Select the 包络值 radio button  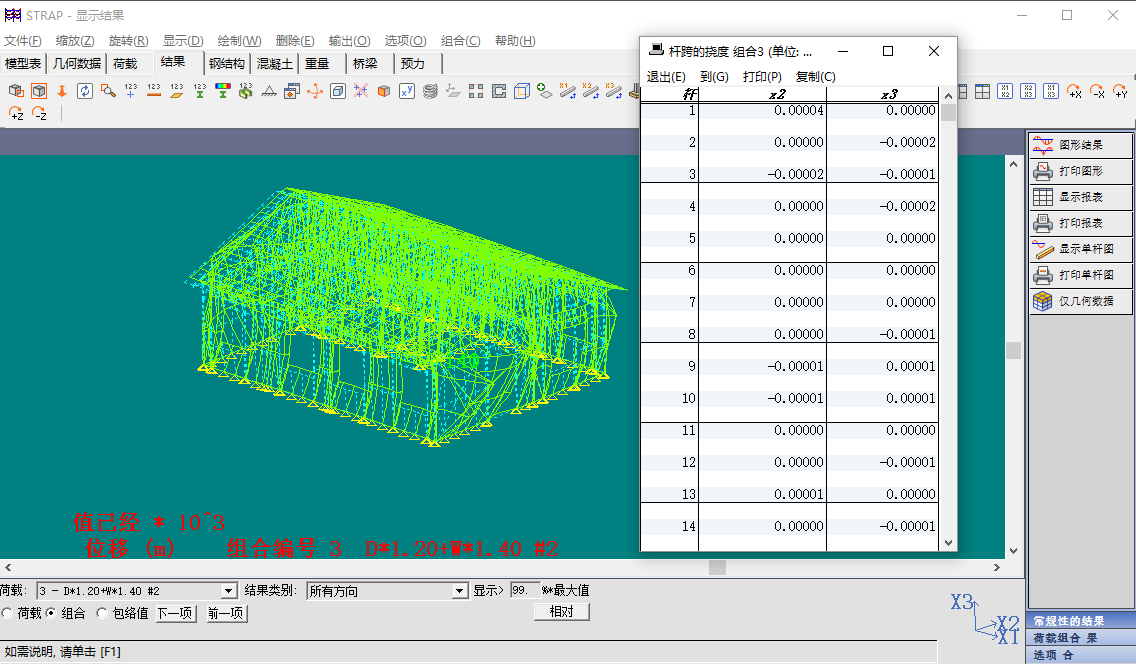[101, 613]
